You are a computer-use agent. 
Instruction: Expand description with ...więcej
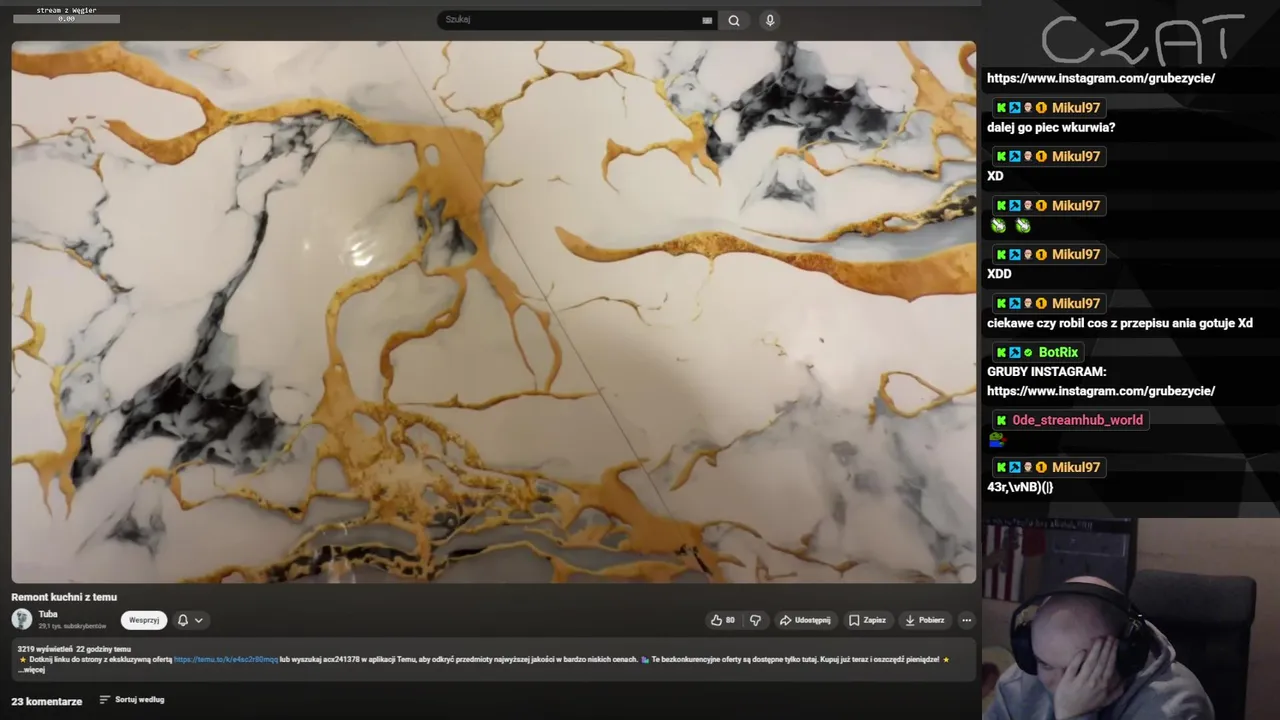click(x=32, y=670)
